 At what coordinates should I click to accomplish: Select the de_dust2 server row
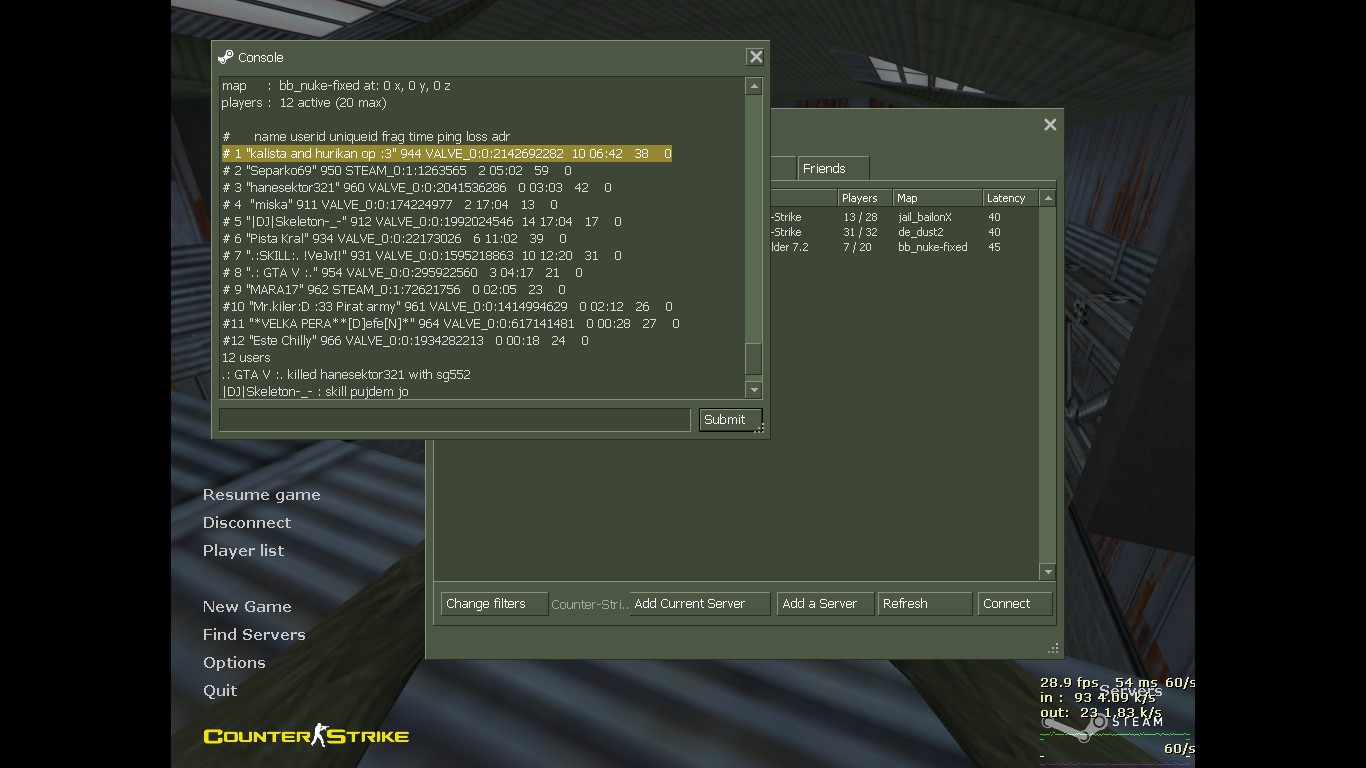click(905, 232)
